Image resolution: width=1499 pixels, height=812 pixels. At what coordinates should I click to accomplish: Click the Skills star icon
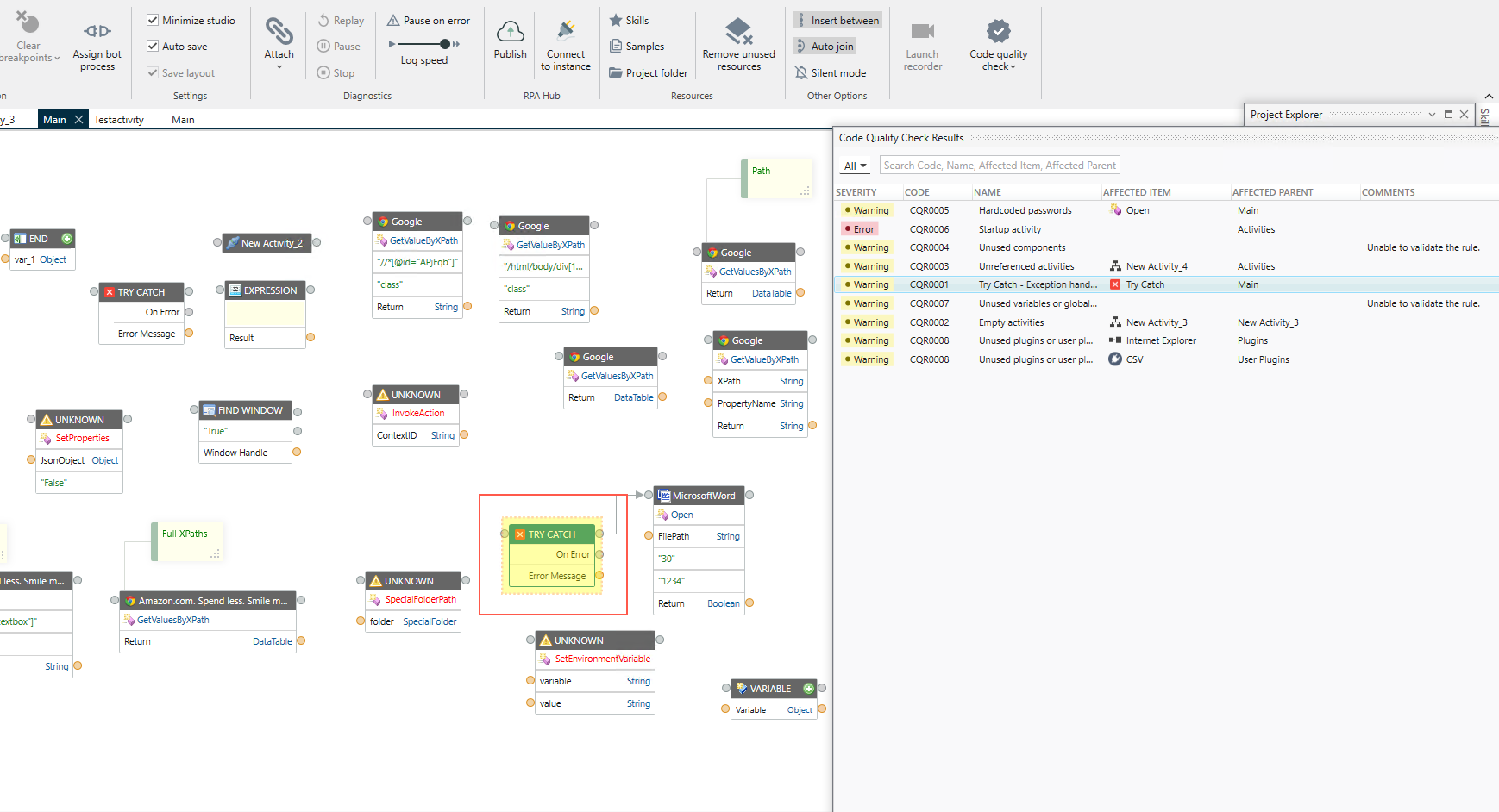tap(616, 20)
